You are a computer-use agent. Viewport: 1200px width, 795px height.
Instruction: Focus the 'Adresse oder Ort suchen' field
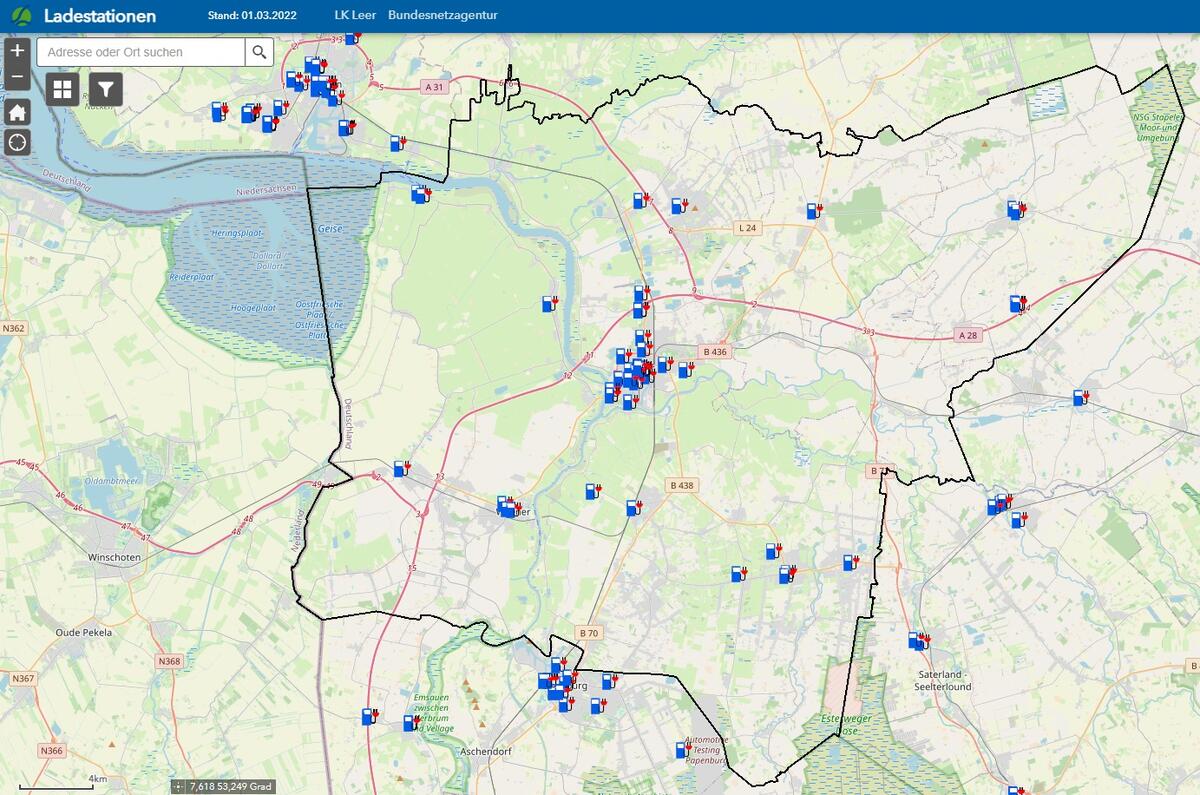coord(141,52)
